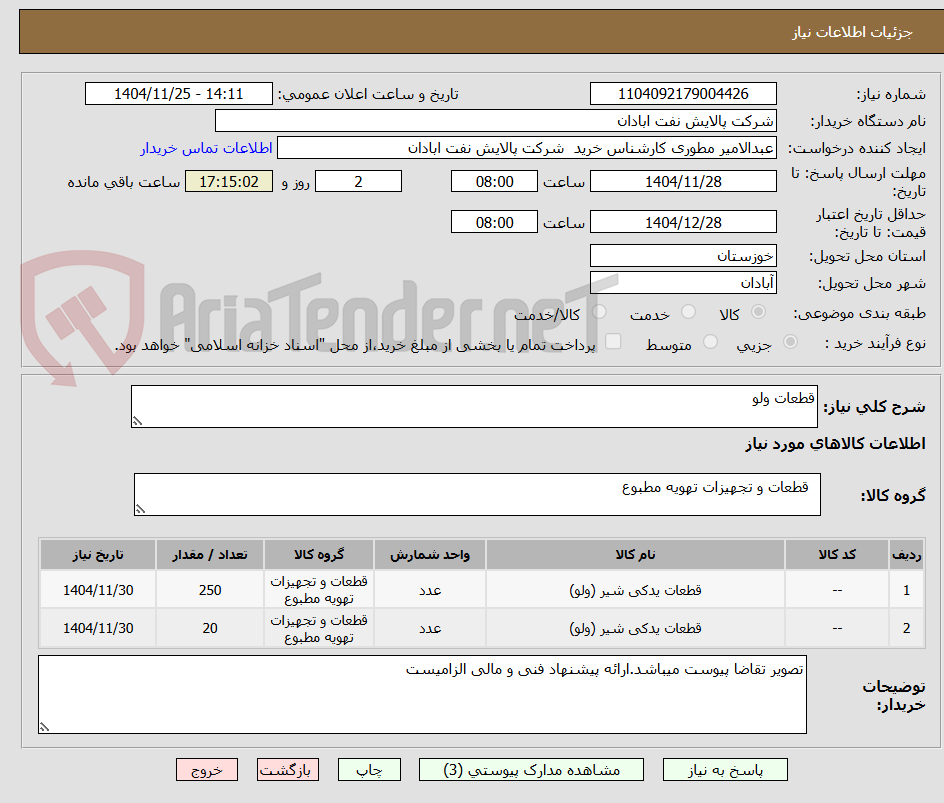
Task: Click the unit عدد in row 2
Action: pyautogui.click(x=430, y=628)
